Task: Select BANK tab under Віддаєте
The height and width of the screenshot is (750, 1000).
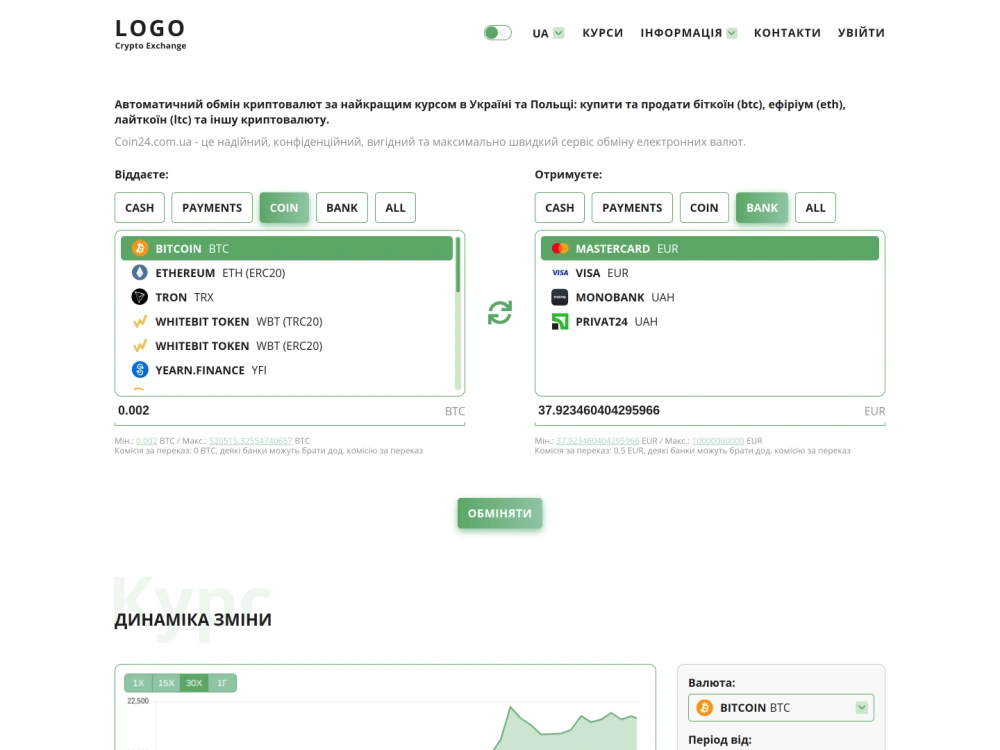Action: point(342,208)
